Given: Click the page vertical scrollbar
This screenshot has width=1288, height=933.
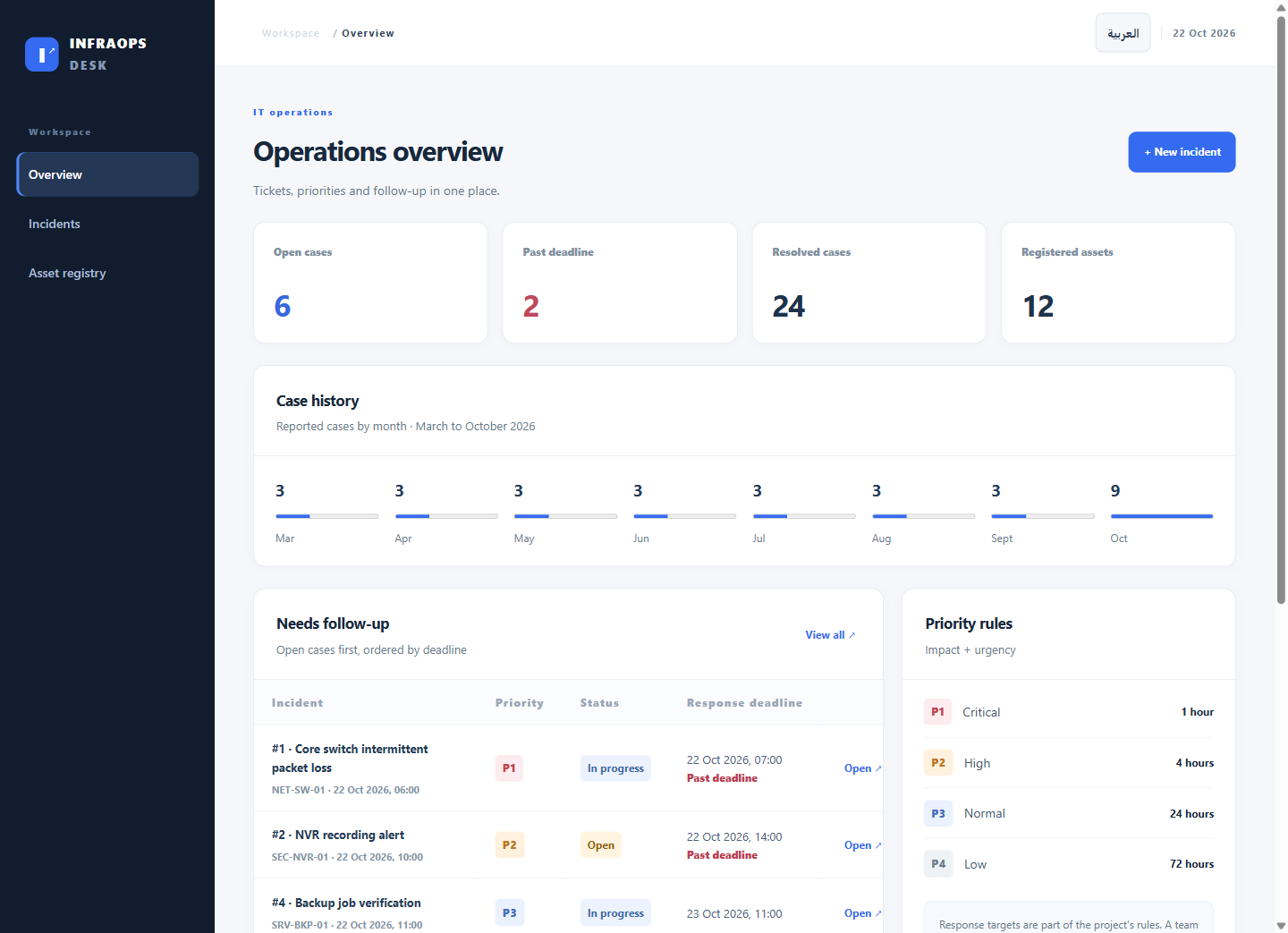Looking at the screenshot, I should (1281, 310).
